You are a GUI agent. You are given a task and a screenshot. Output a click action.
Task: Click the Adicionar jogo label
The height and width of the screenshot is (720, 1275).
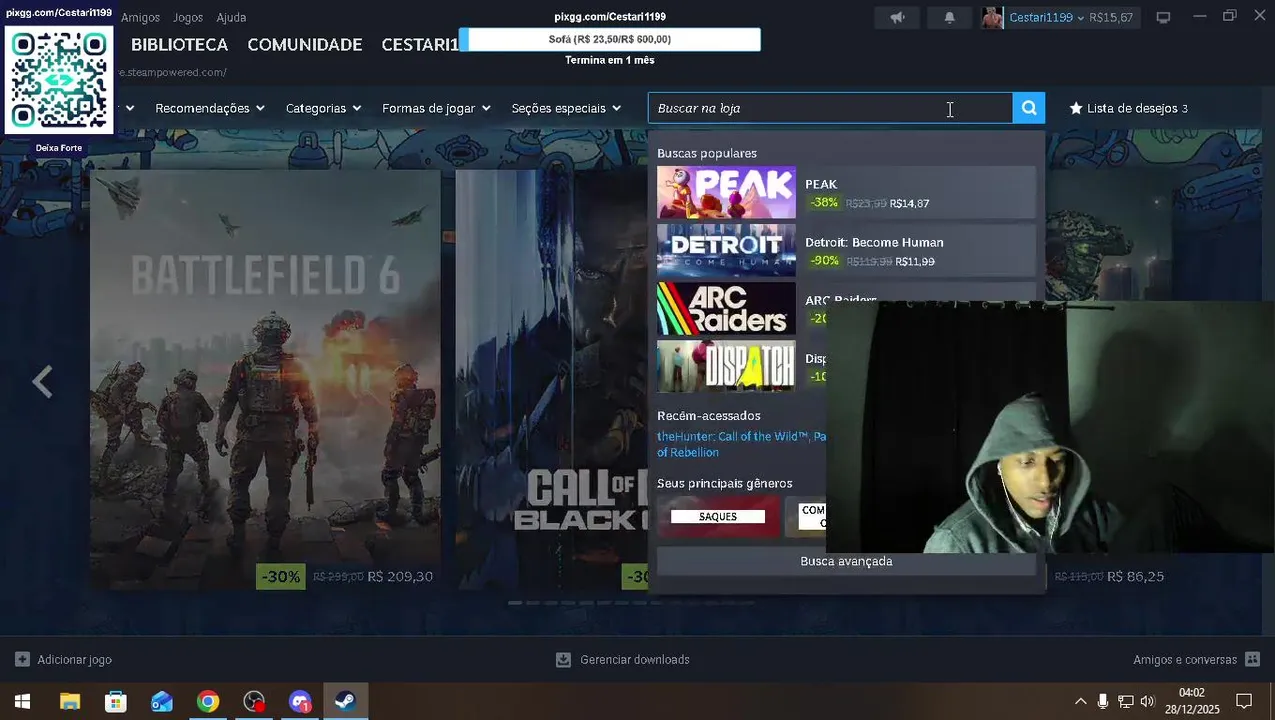[75, 660]
